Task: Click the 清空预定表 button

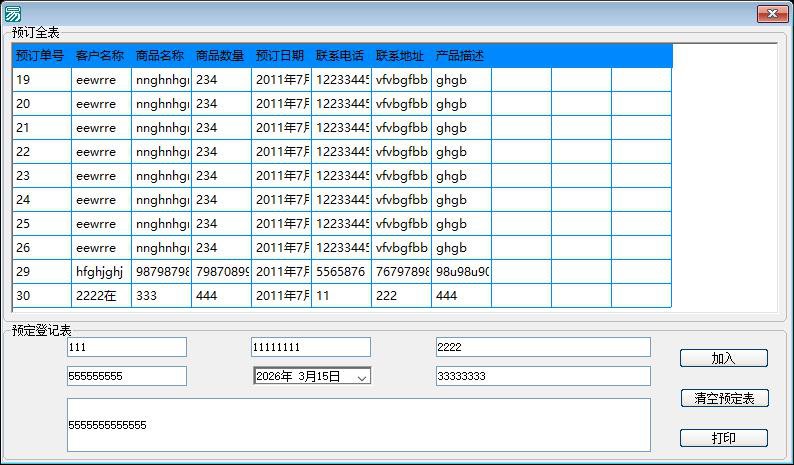Action: click(723, 398)
